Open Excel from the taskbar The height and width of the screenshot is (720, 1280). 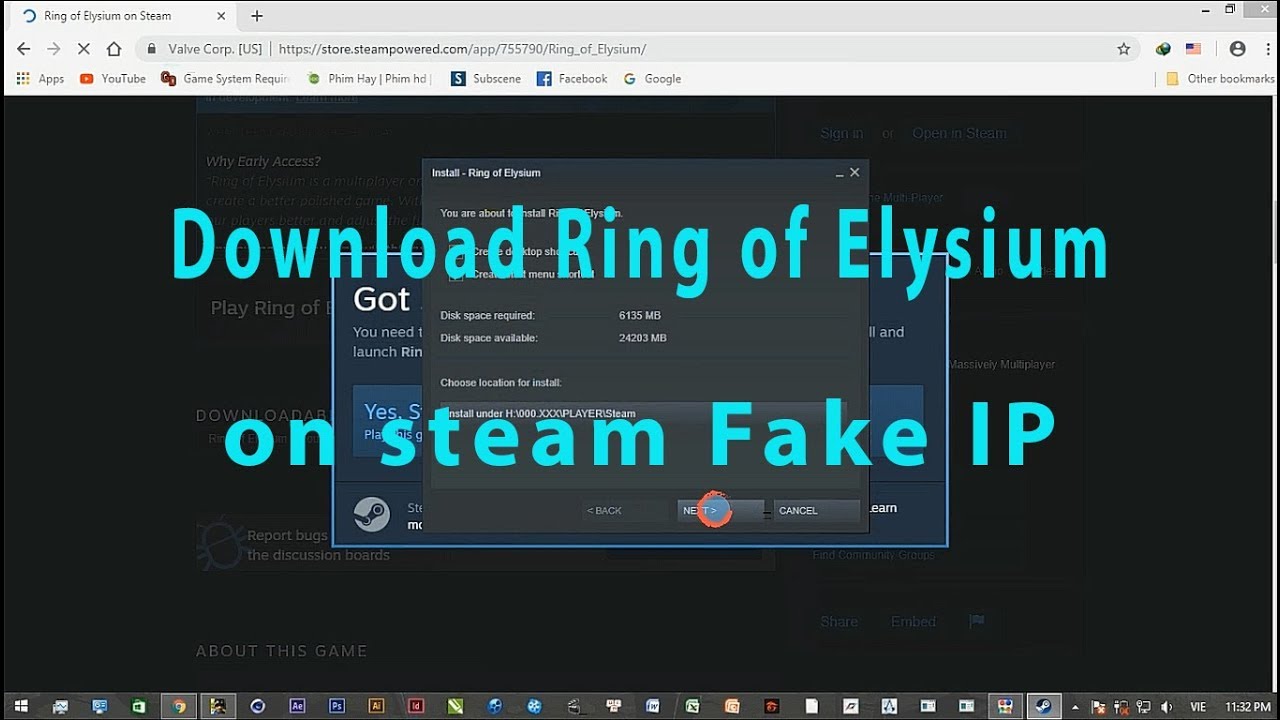pyautogui.click(x=692, y=706)
